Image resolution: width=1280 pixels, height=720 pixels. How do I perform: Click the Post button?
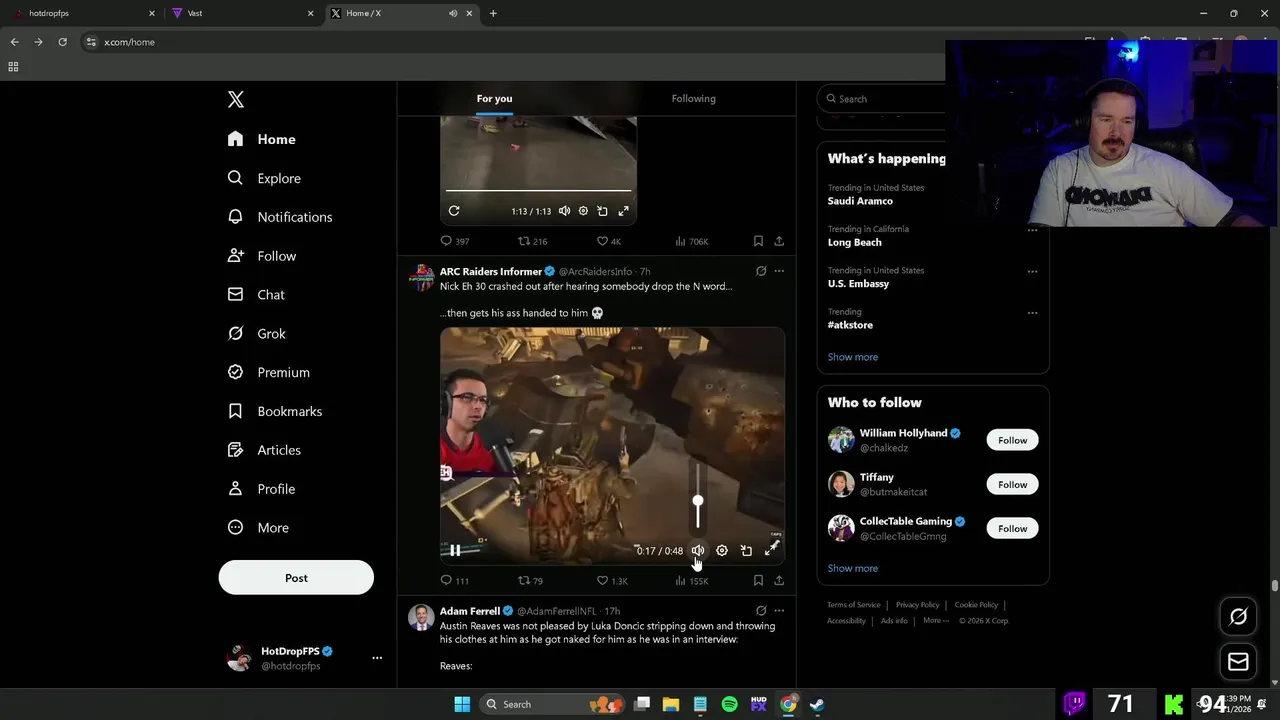tap(296, 578)
